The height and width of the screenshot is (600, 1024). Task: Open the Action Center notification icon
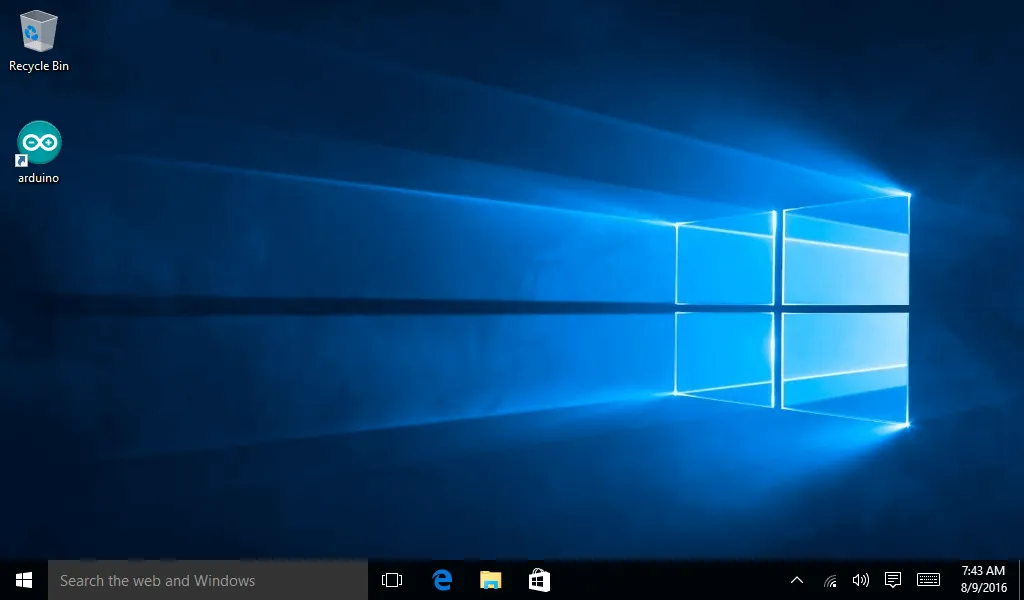click(893, 580)
